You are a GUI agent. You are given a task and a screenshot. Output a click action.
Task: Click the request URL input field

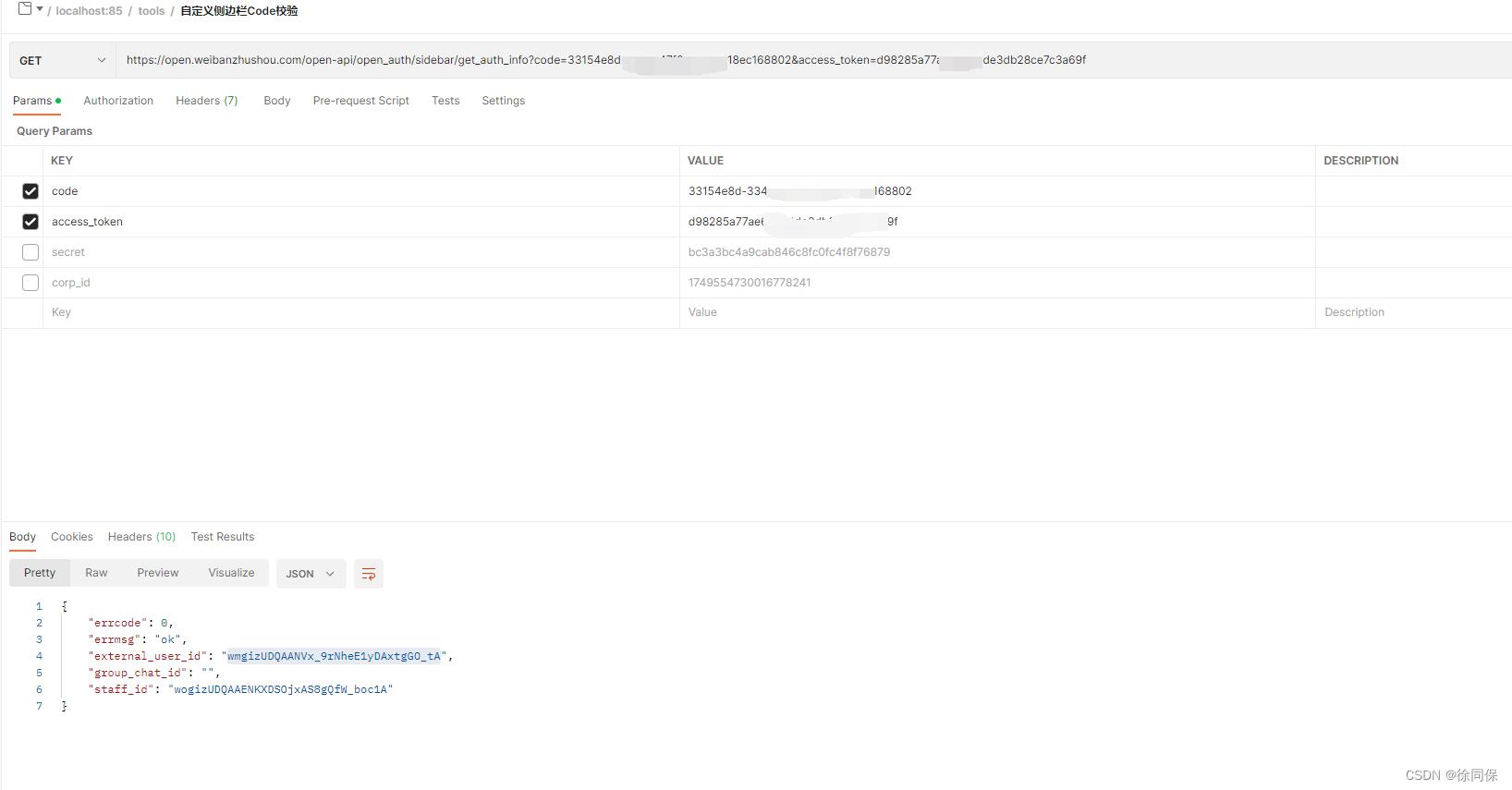point(813,60)
